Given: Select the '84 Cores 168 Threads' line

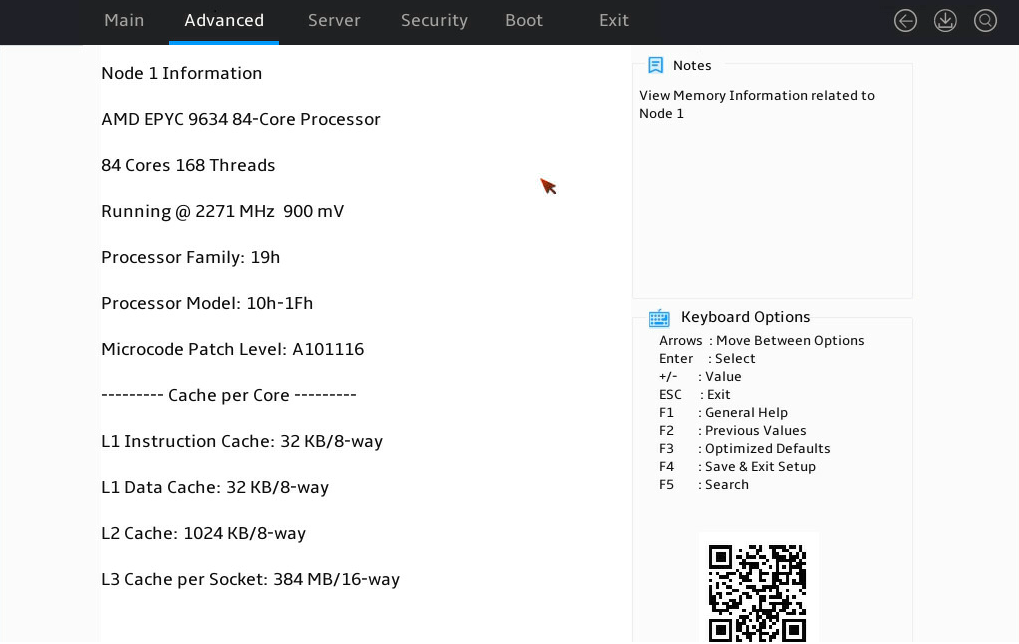Looking at the screenshot, I should pyautogui.click(x=188, y=166).
